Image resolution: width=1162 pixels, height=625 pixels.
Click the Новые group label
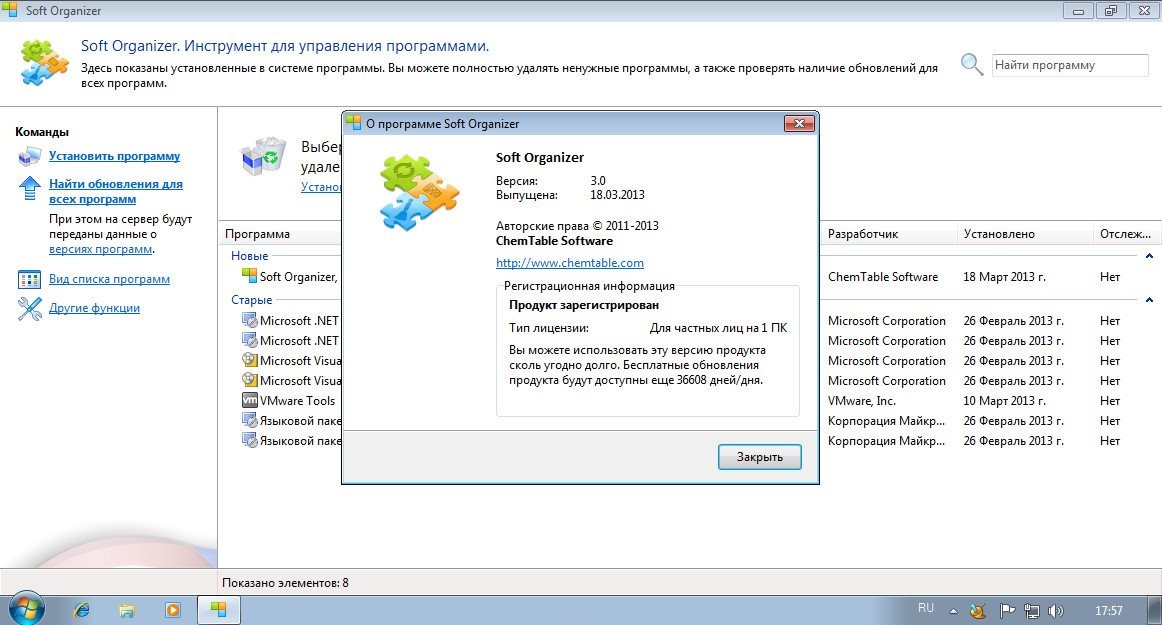[x=249, y=256]
